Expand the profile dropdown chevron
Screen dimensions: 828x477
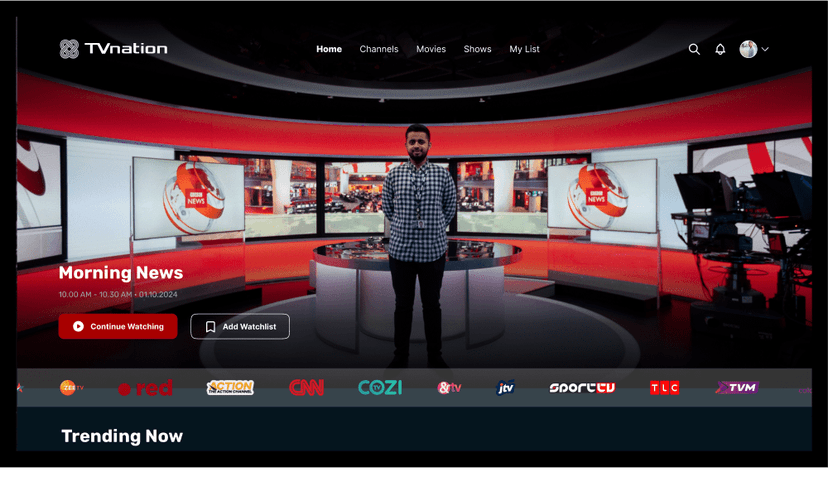pyautogui.click(x=765, y=49)
